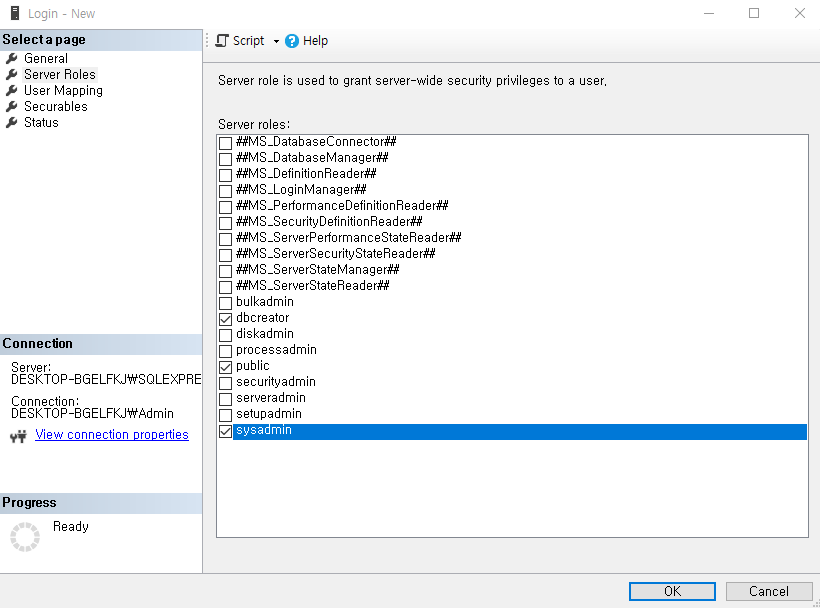Screen dimensions: 820x608
Task: Check the serveradmin role checkbox
Action: (x=225, y=399)
